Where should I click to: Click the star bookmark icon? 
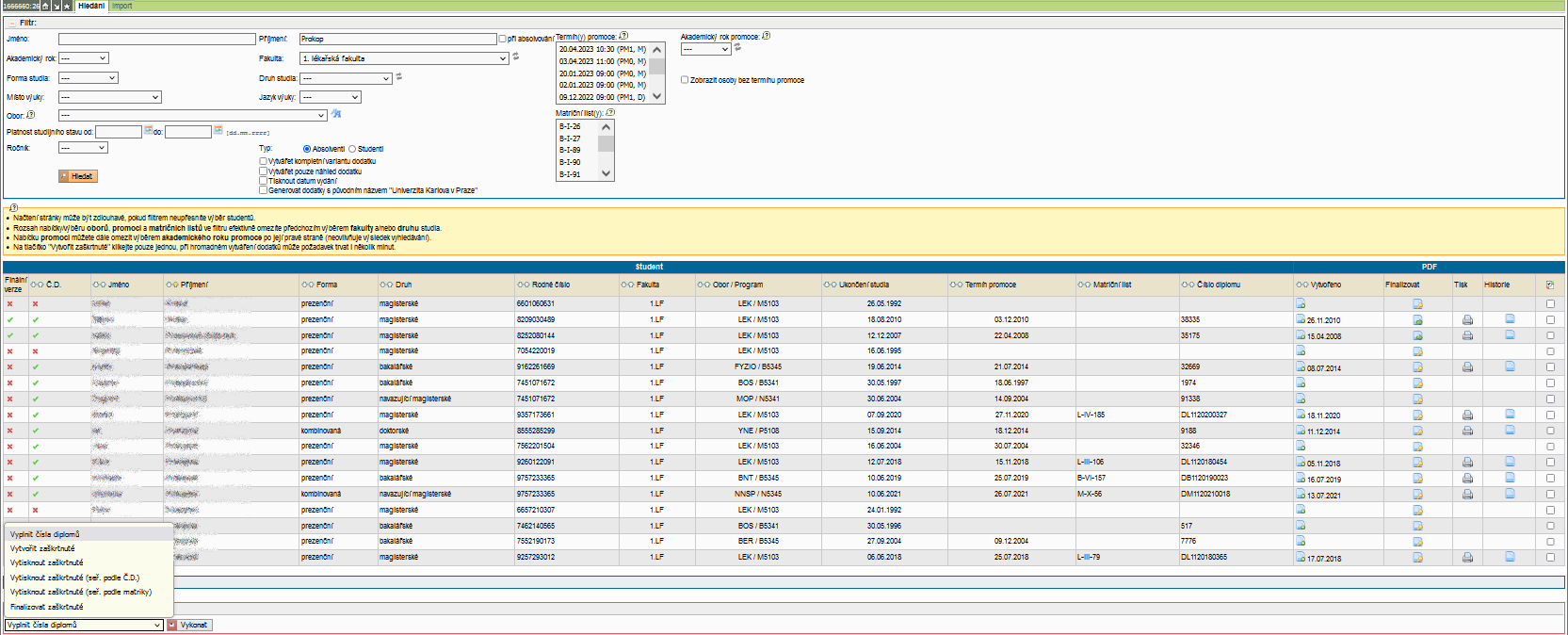click(x=67, y=6)
